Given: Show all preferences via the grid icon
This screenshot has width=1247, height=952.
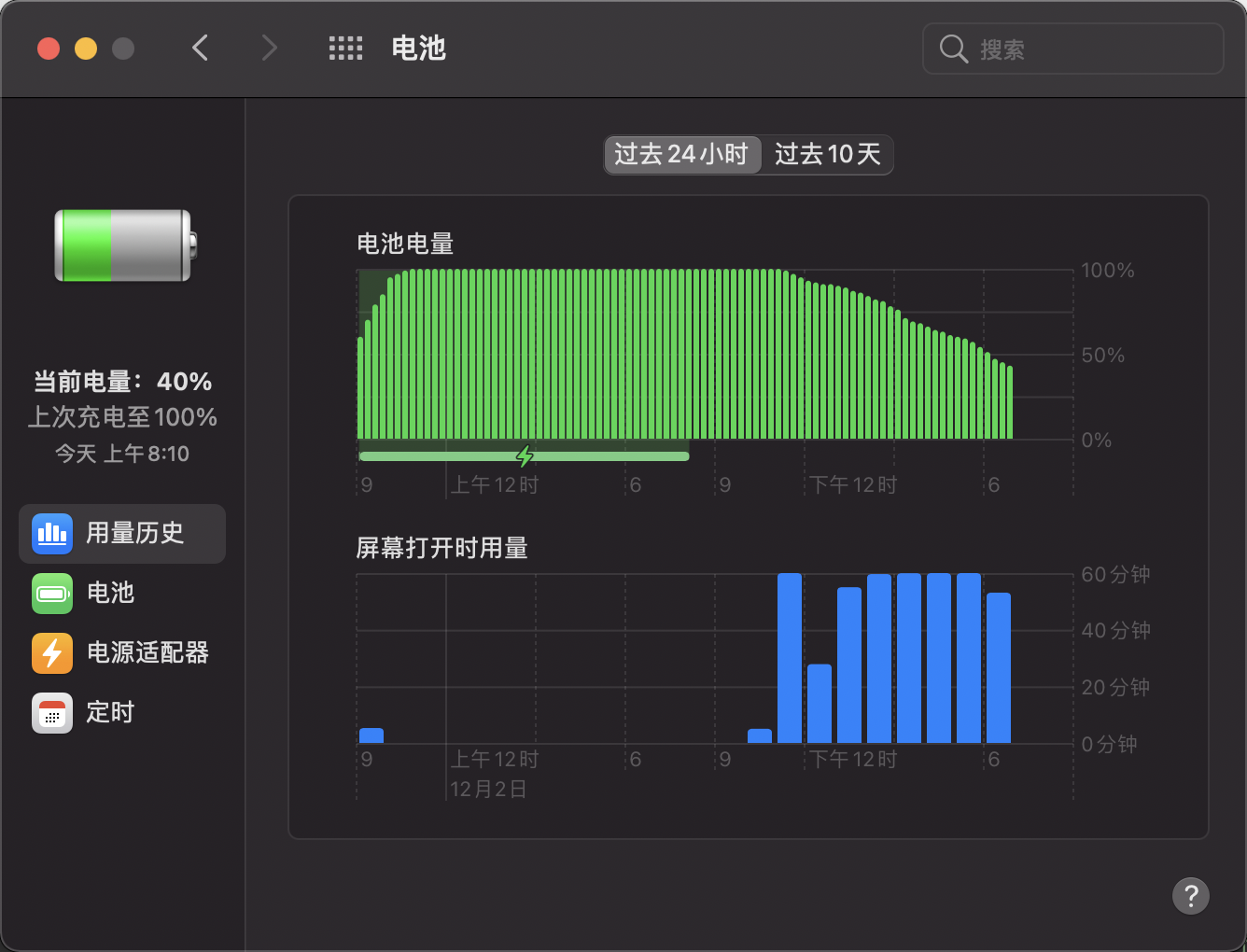Looking at the screenshot, I should coord(345,49).
